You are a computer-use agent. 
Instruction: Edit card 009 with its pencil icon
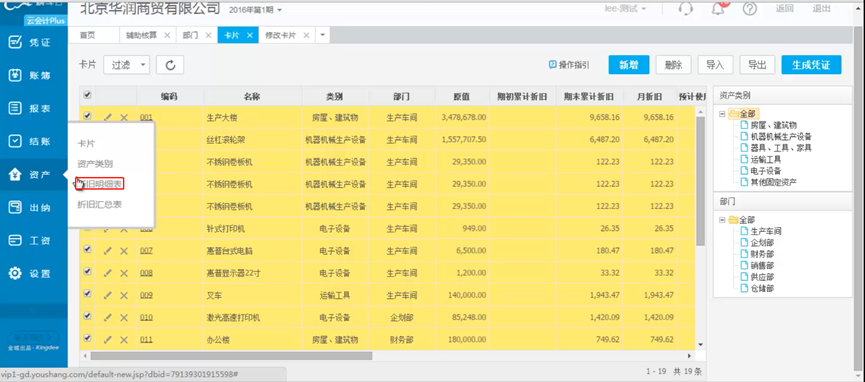pyautogui.click(x=108, y=295)
